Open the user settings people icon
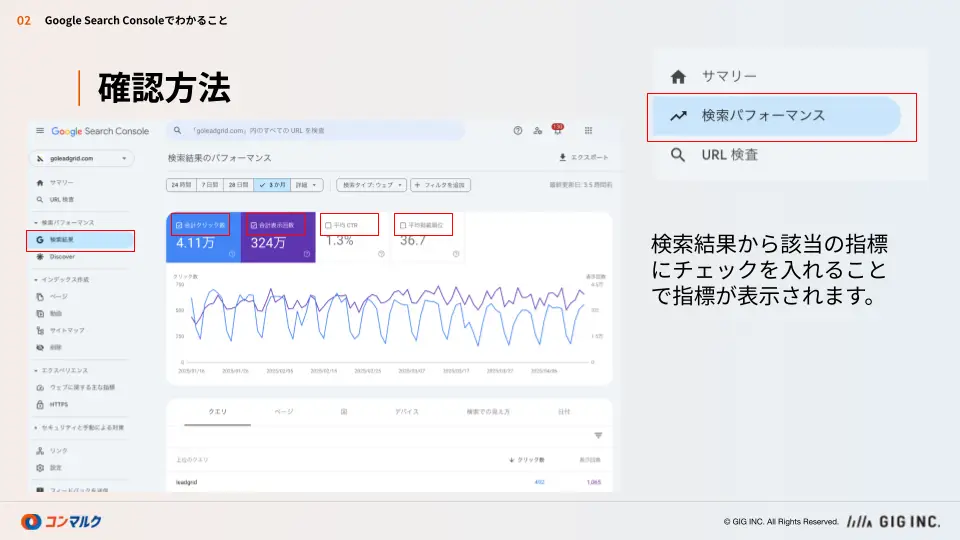Image resolution: width=960 pixels, height=540 pixels. tap(538, 130)
